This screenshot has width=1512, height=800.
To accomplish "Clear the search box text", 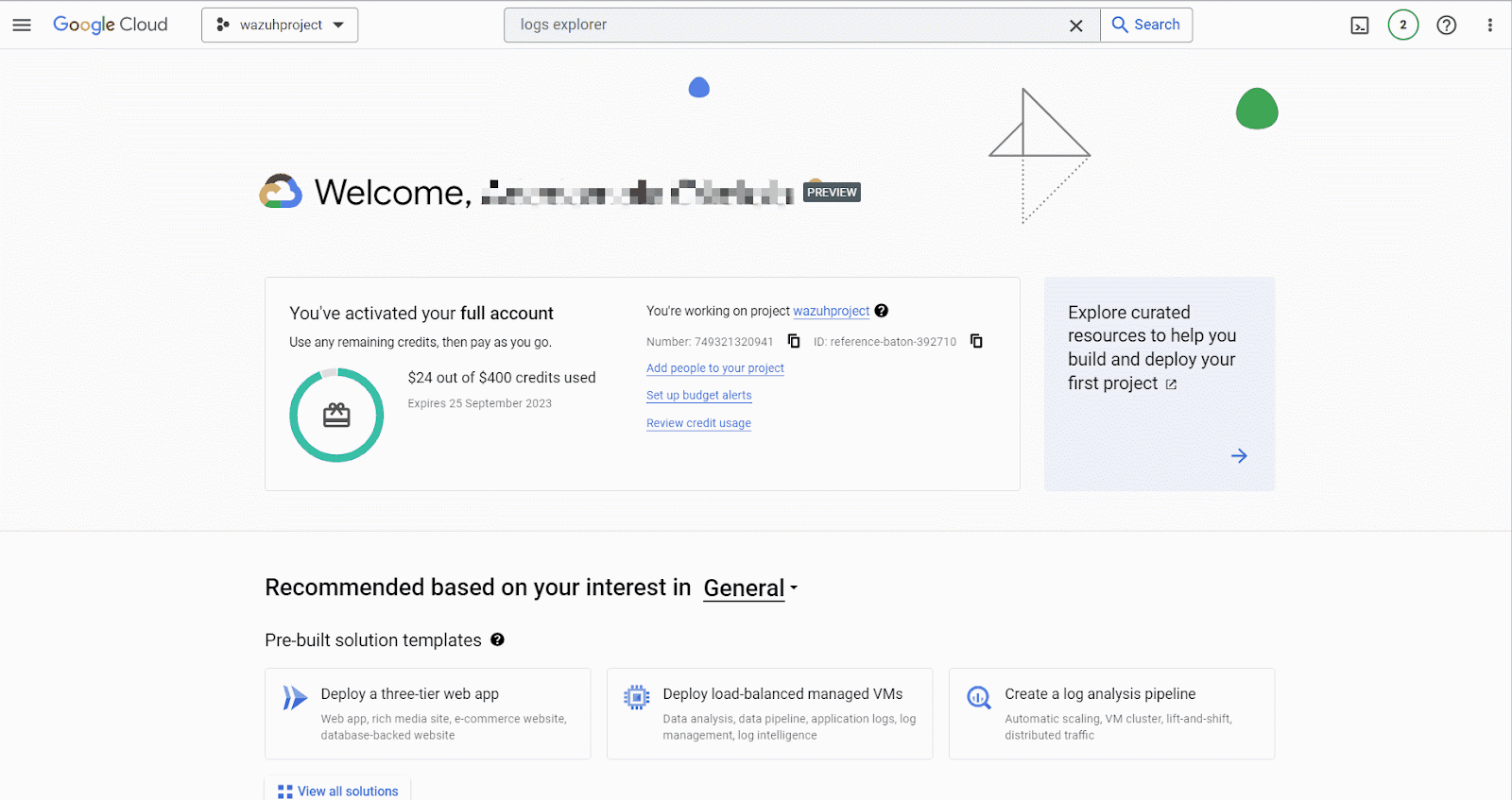I will 1075,26.
